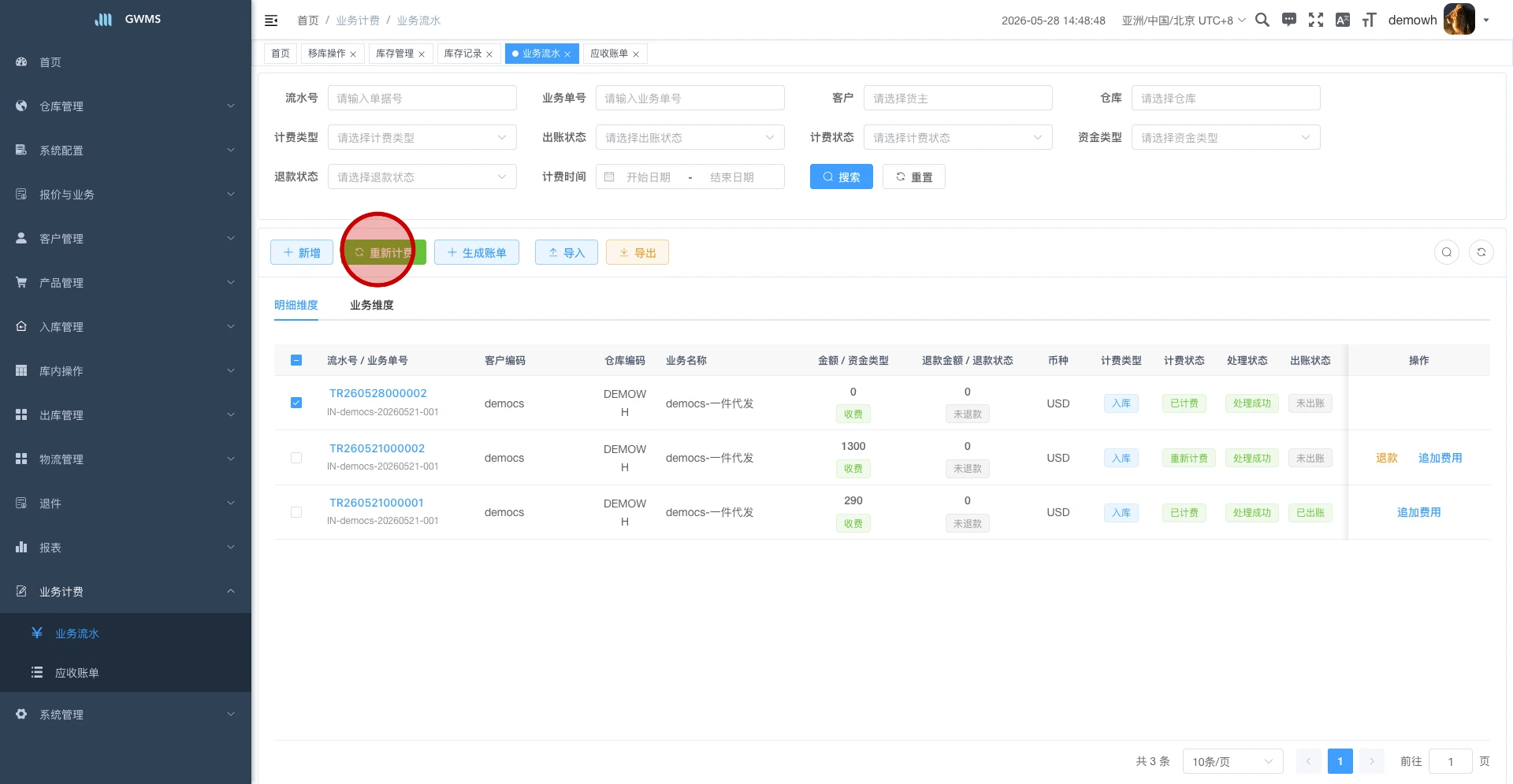This screenshot has width=1513, height=784.
Task: Expand the 报价与业务 sidebar menu
Action: (x=125, y=195)
